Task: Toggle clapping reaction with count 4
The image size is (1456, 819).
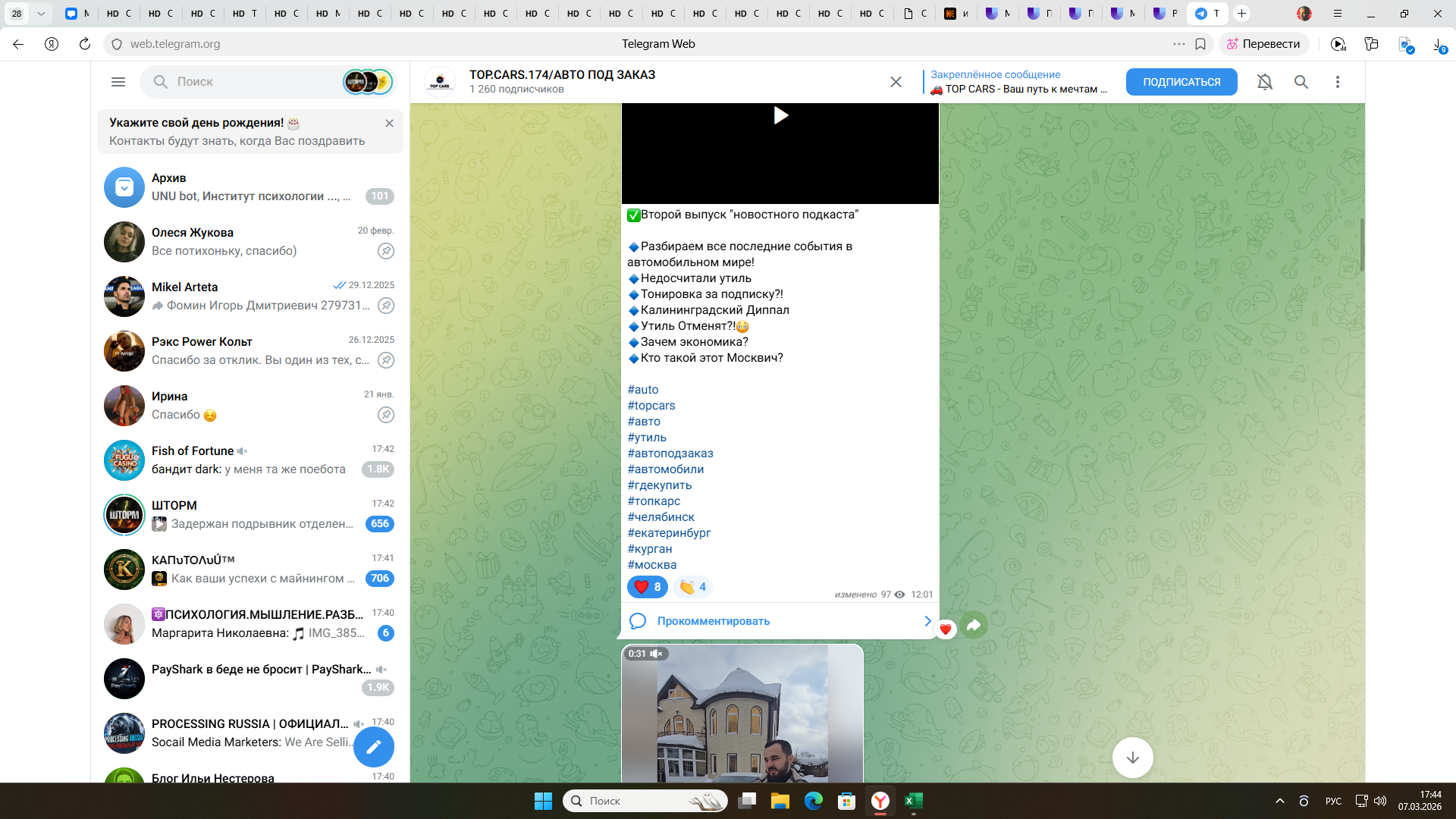Action: (692, 587)
